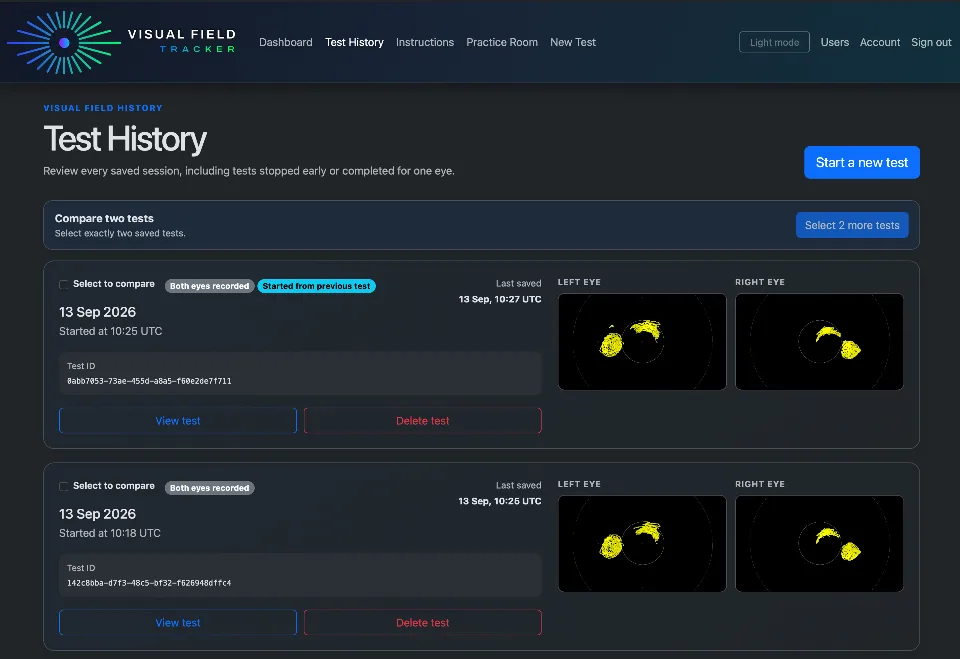Open the New Test nav link
This screenshot has height=659, width=960.
pos(572,42)
